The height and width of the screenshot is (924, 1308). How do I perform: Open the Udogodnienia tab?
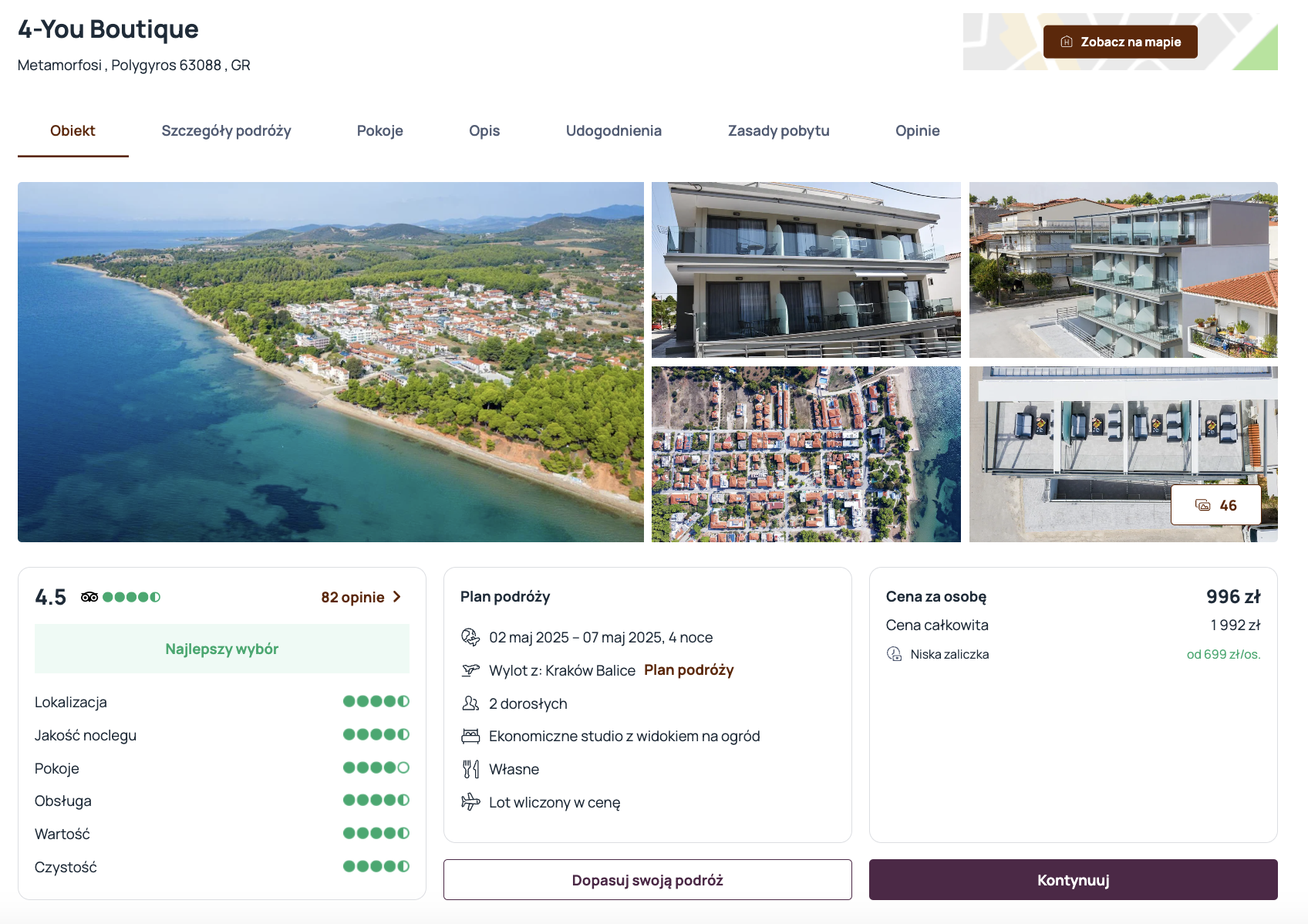[x=614, y=131]
